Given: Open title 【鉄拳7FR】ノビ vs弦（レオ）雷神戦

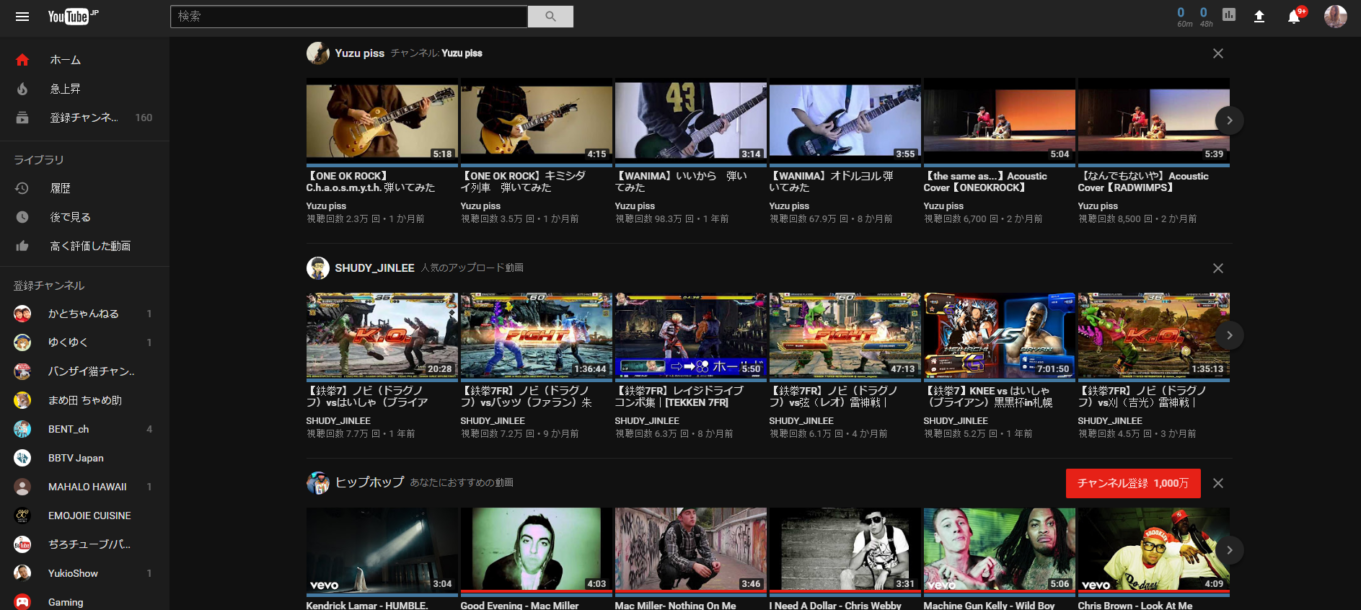Looking at the screenshot, I should (833, 397).
